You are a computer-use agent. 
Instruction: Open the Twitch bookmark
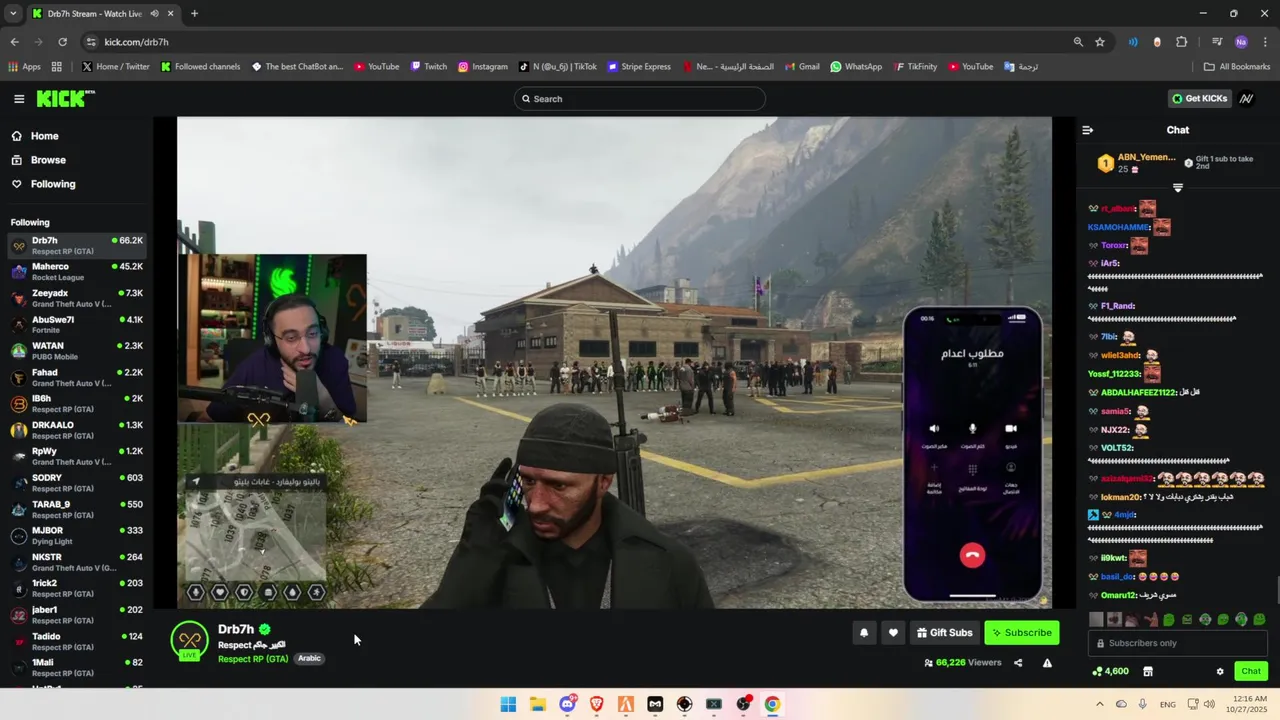click(x=427, y=67)
